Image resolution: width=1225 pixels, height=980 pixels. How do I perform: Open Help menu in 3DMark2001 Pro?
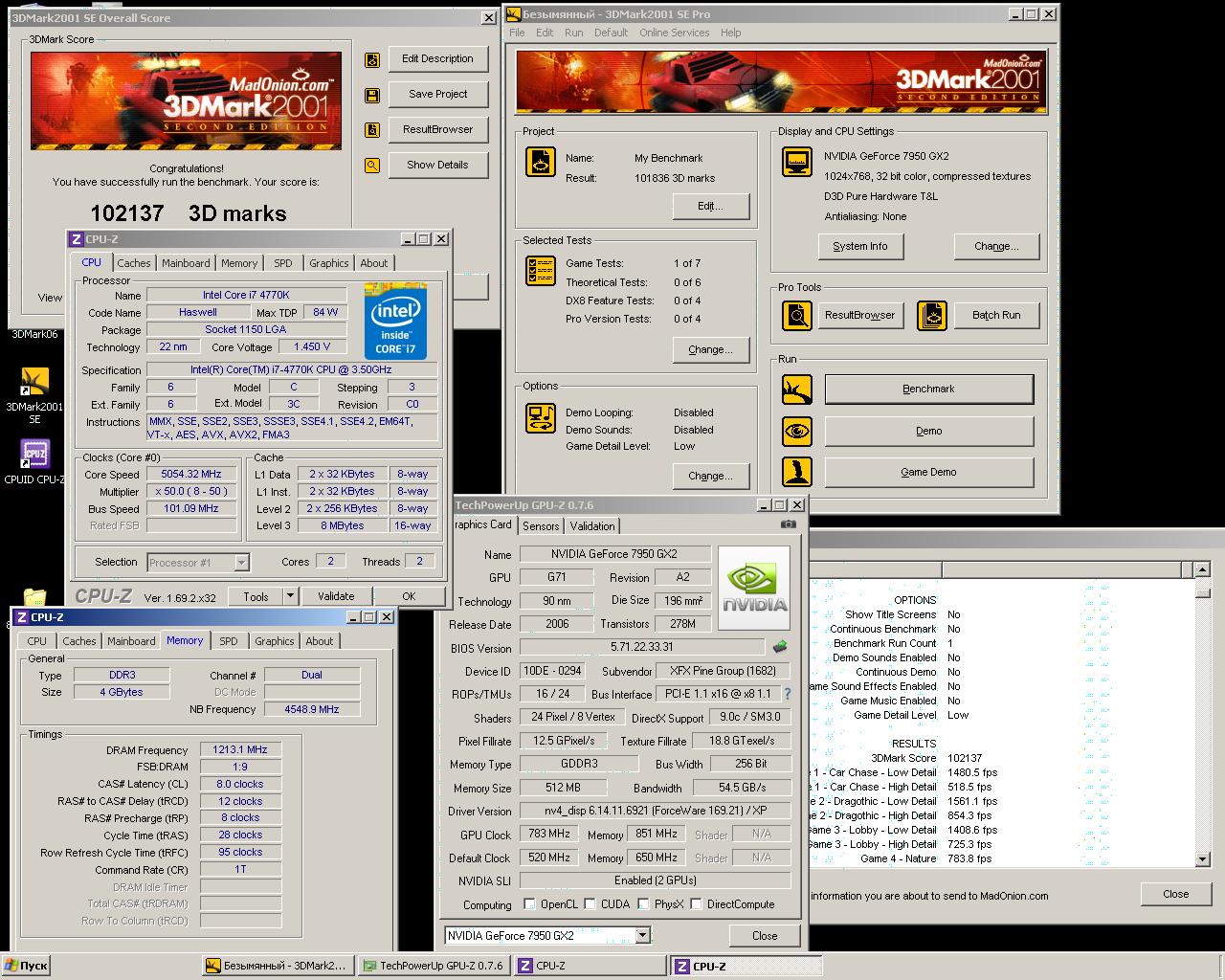click(x=730, y=33)
